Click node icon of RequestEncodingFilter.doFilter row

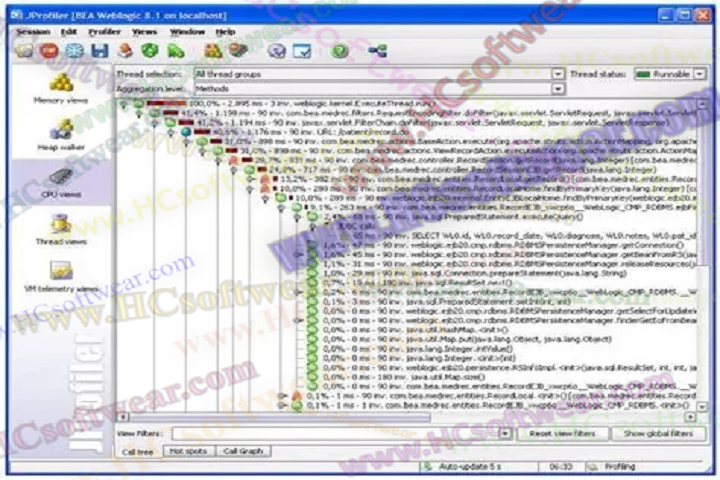[155, 113]
